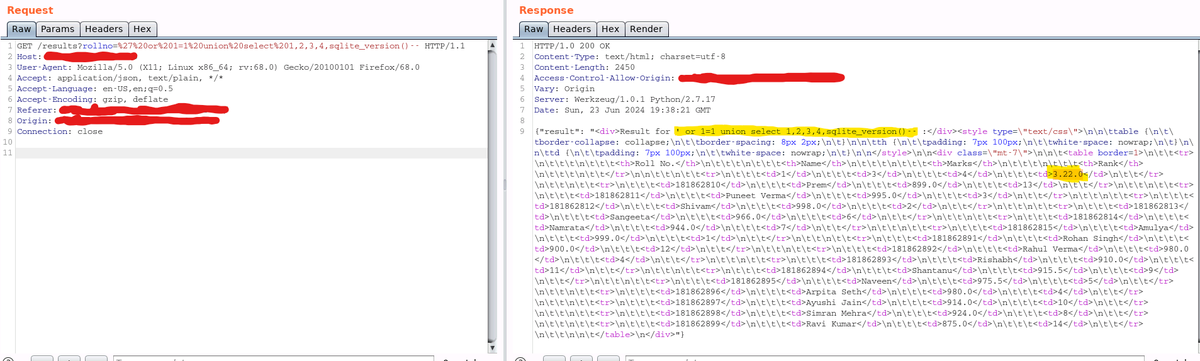Switch to the Request Hex tab

tap(142, 29)
